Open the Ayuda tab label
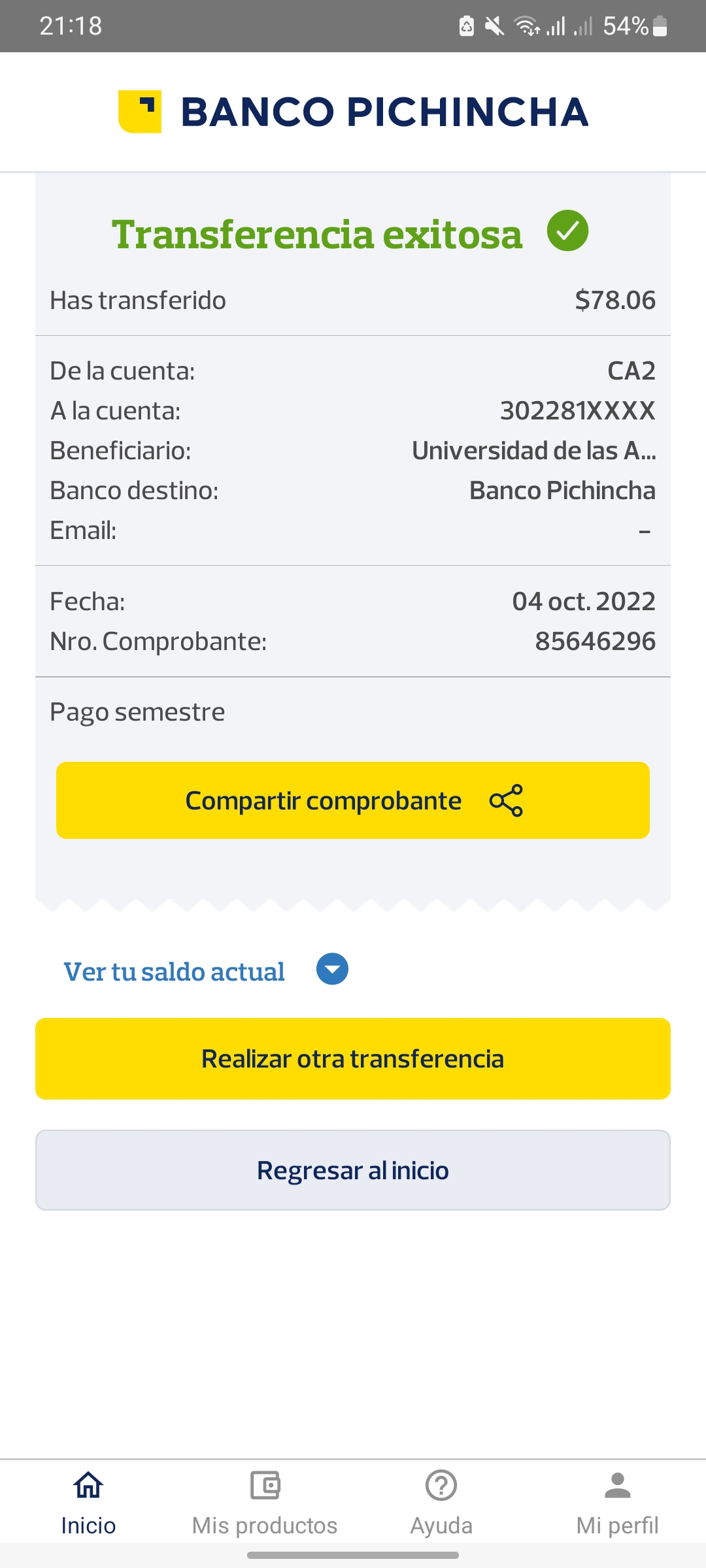Viewport: 706px width, 1568px height. coord(441,1525)
